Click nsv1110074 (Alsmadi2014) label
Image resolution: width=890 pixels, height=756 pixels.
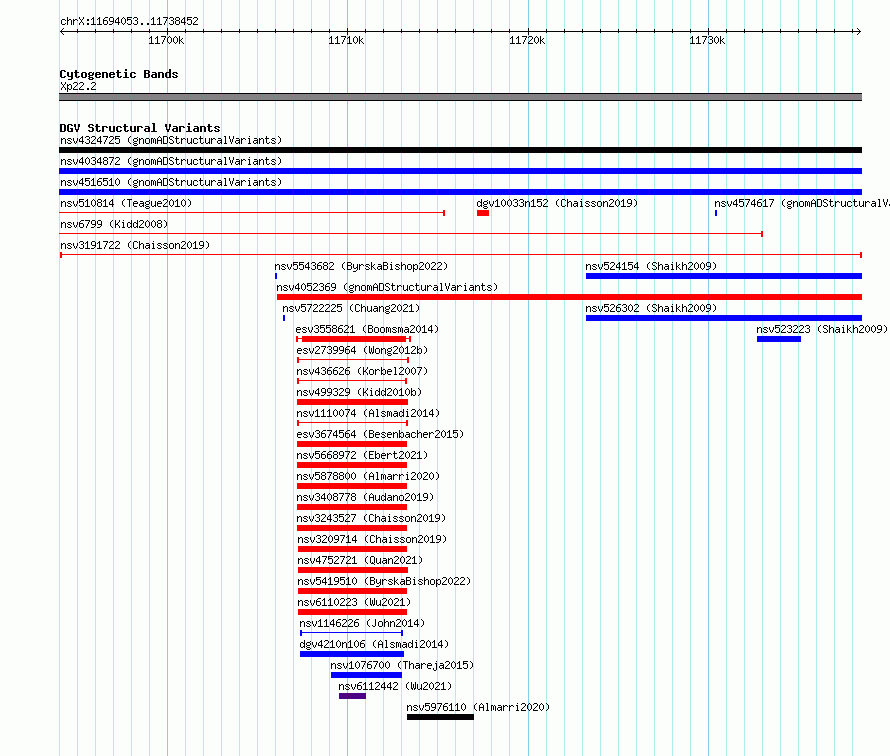[x=368, y=413]
